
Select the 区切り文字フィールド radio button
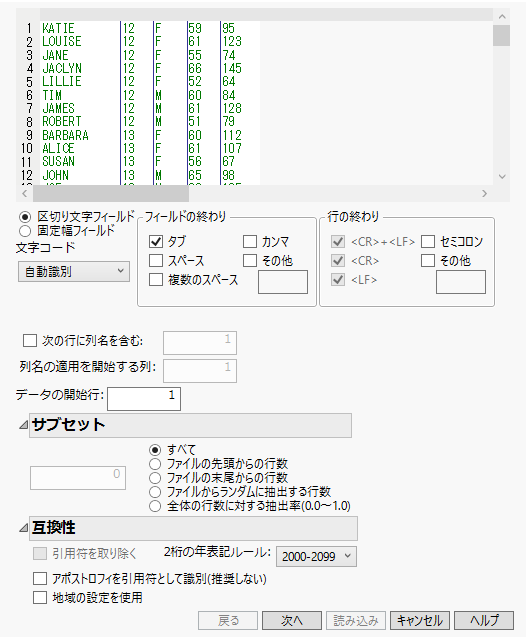(25, 217)
